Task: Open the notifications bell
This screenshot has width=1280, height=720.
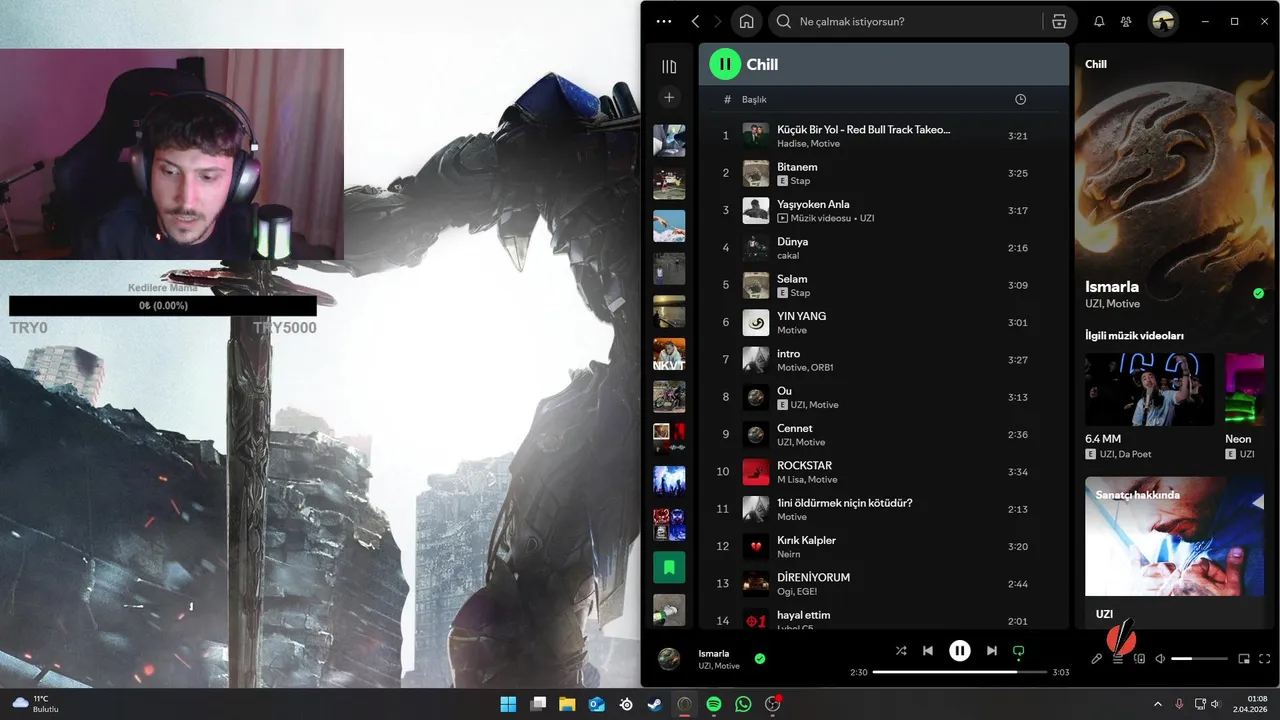Action: [1099, 21]
